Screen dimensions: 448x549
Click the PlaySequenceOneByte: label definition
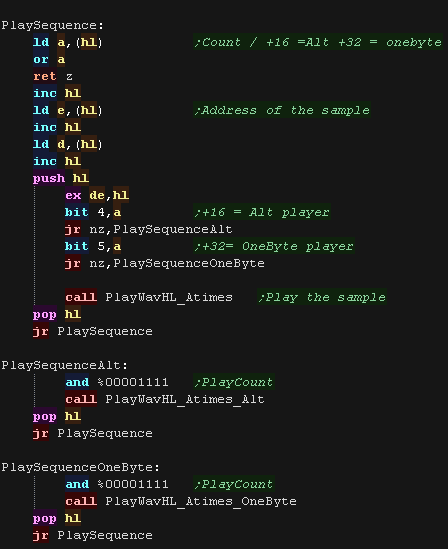pyautogui.click(x=80, y=467)
